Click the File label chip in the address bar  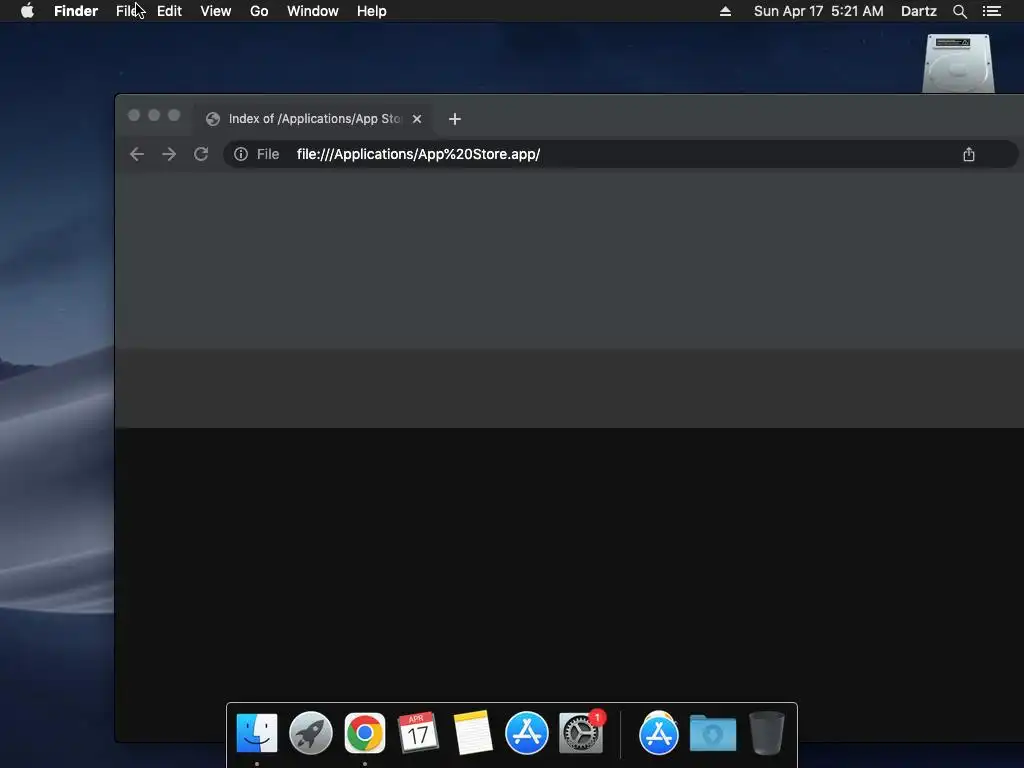(268, 154)
